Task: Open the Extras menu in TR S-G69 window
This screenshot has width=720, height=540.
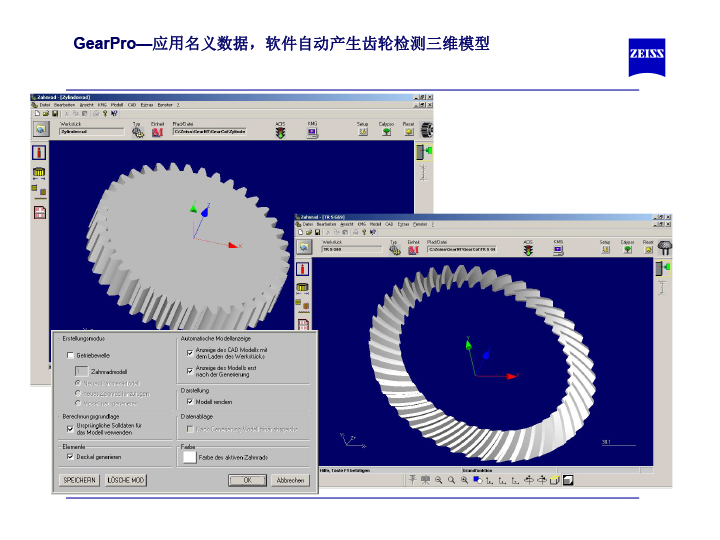Action: (403, 224)
